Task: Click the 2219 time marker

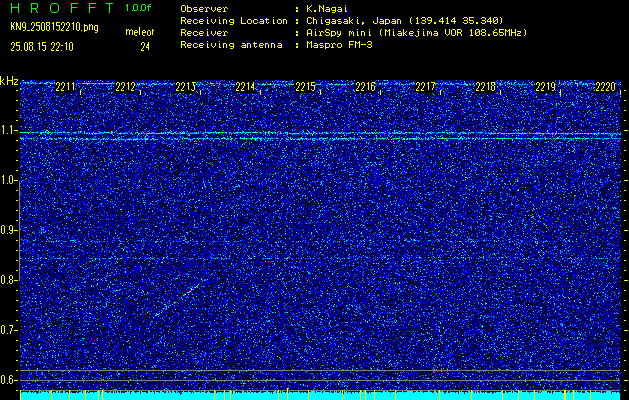Action: (x=546, y=87)
